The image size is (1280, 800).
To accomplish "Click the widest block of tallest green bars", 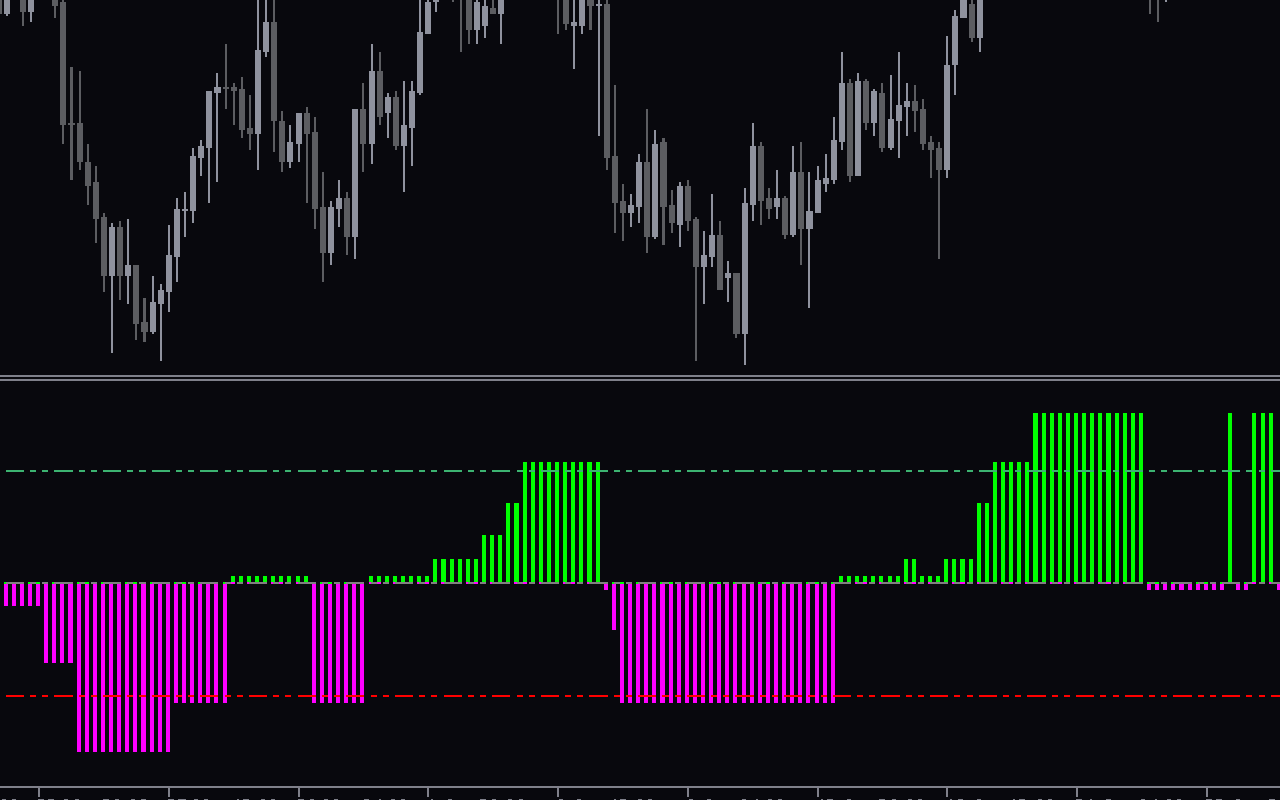I will (x=1088, y=498).
